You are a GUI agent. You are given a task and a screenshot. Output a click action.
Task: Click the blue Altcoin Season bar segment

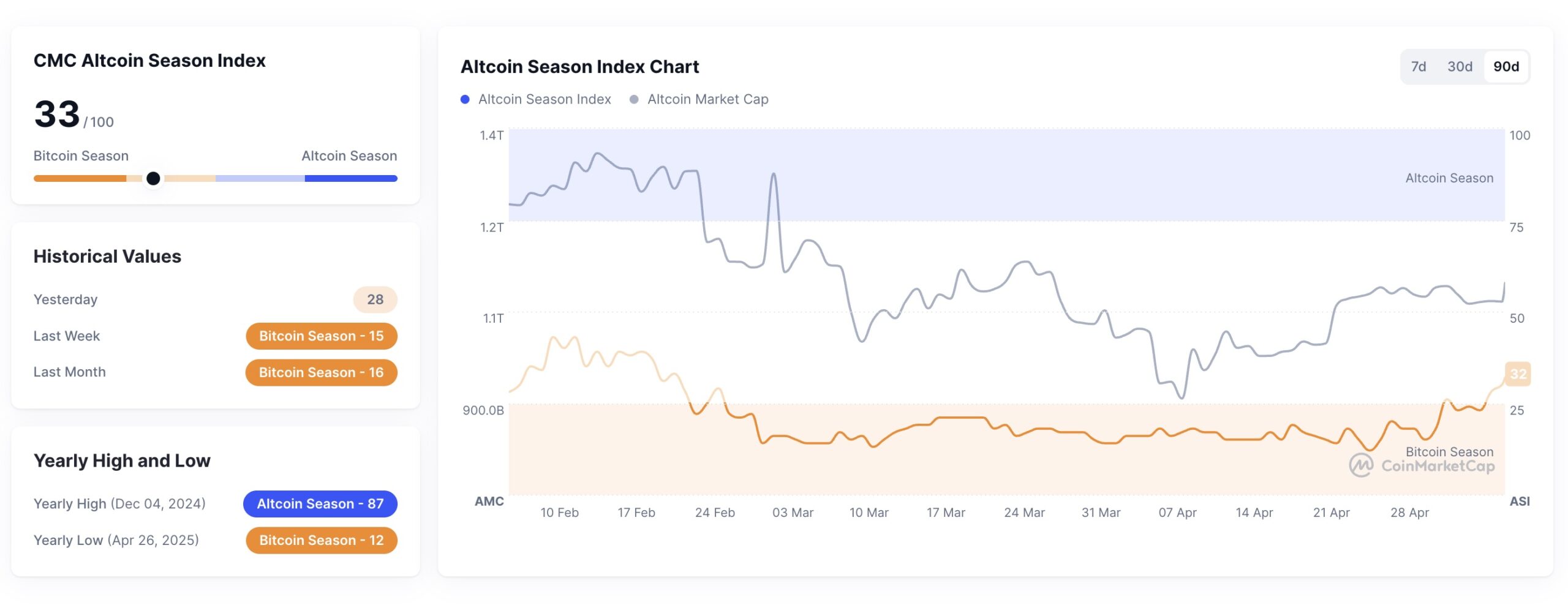pos(351,178)
